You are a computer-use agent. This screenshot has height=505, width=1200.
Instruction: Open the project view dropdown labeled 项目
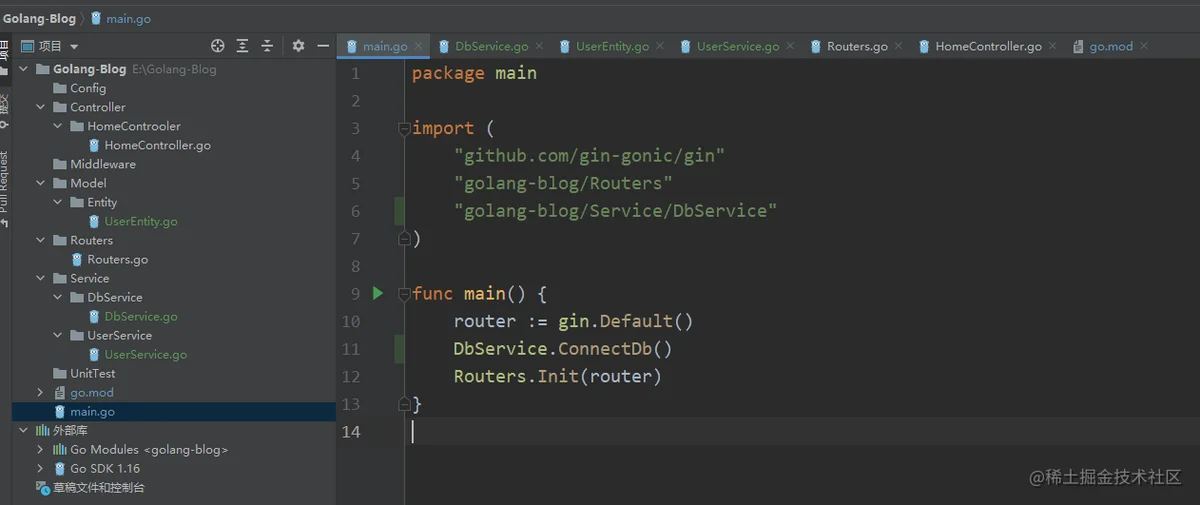[x=50, y=46]
